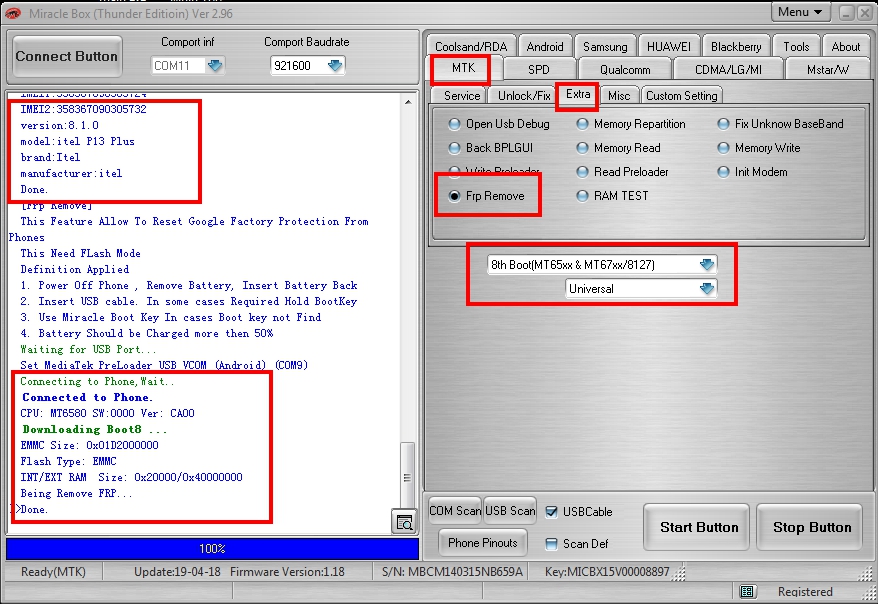Click the COM Scan button

point(455,511)
